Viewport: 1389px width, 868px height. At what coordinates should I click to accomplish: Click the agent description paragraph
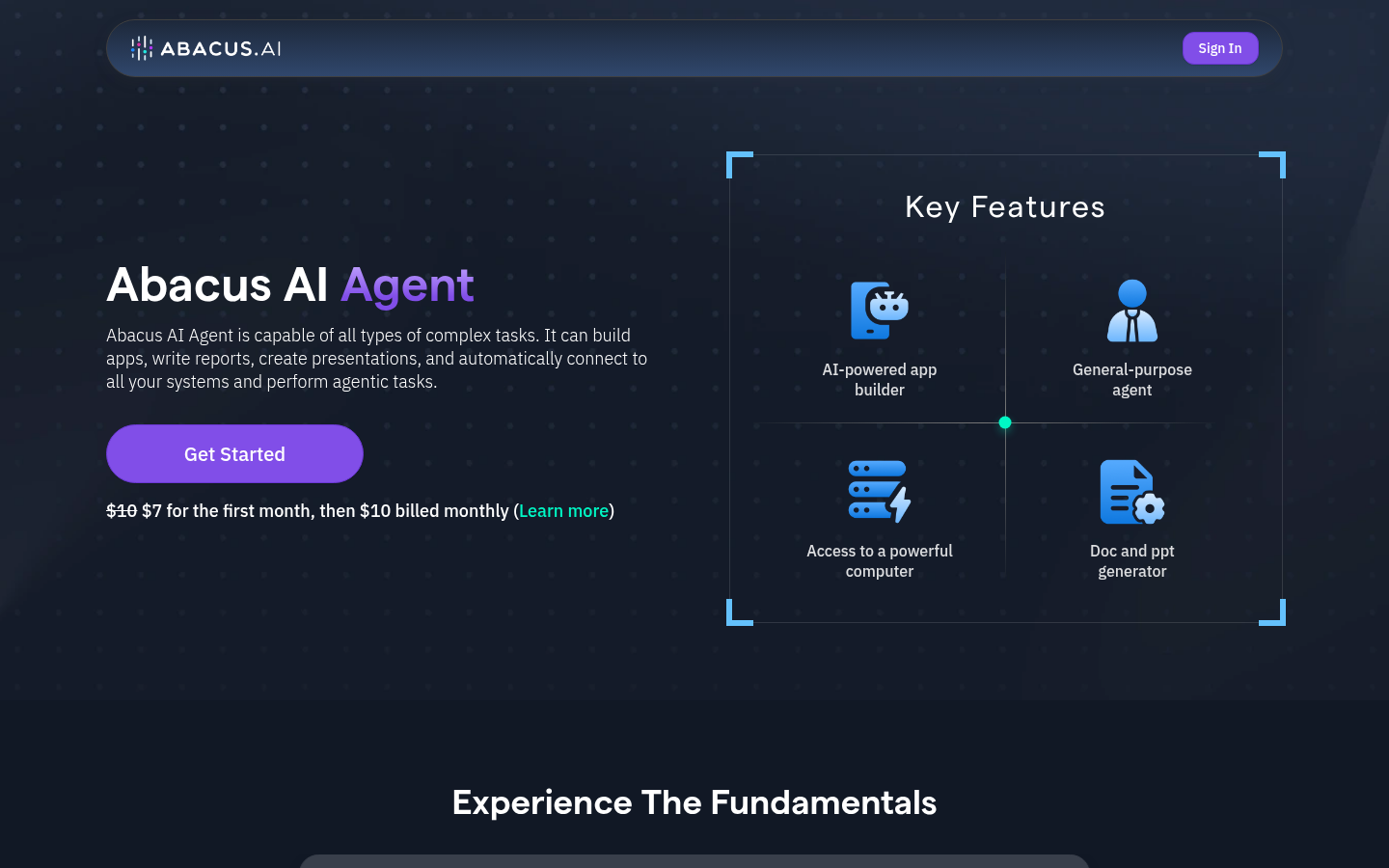coord(377,358)
